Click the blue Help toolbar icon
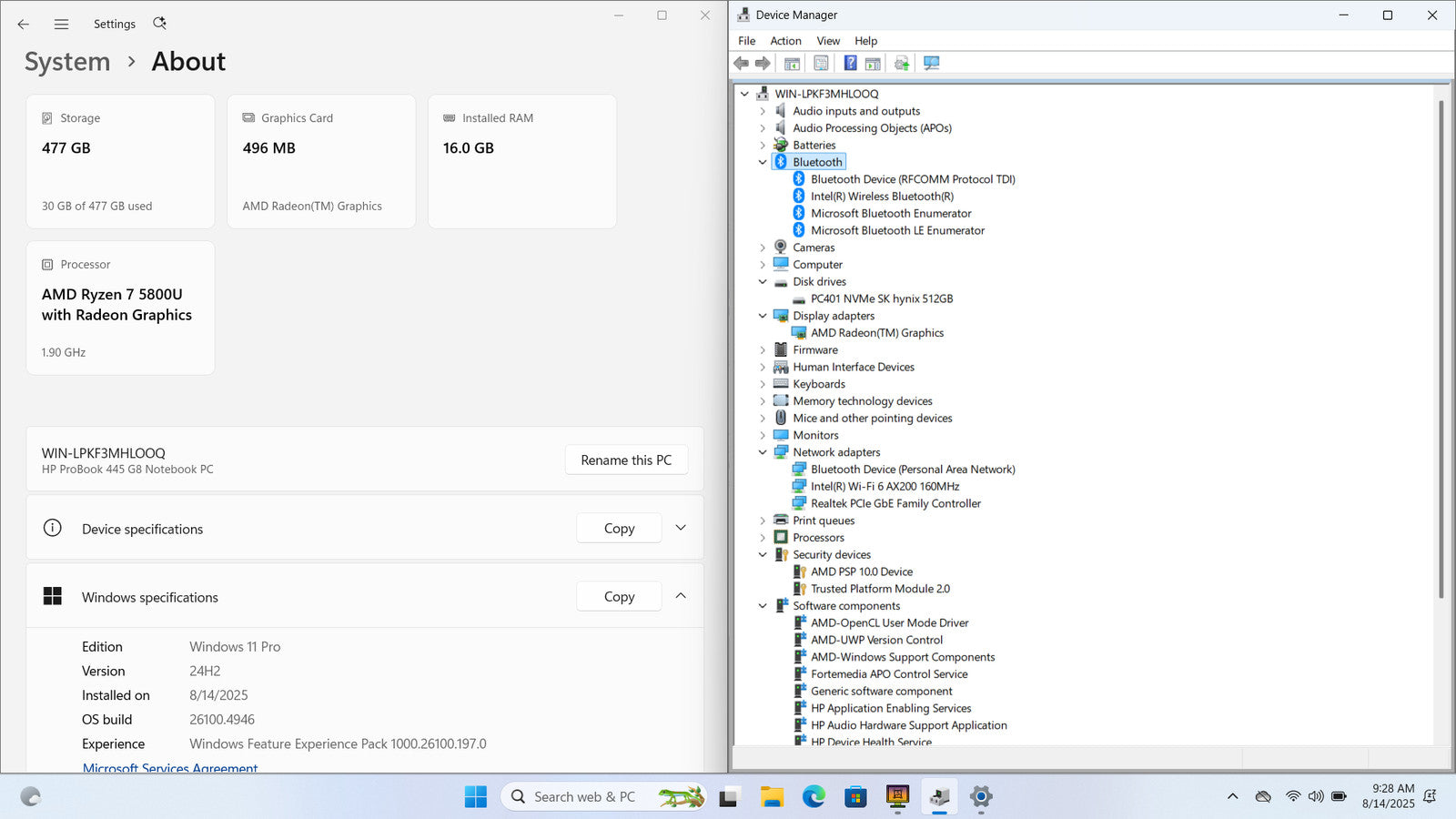Viewport: 1456px width, 819px height. pos(850,63)
